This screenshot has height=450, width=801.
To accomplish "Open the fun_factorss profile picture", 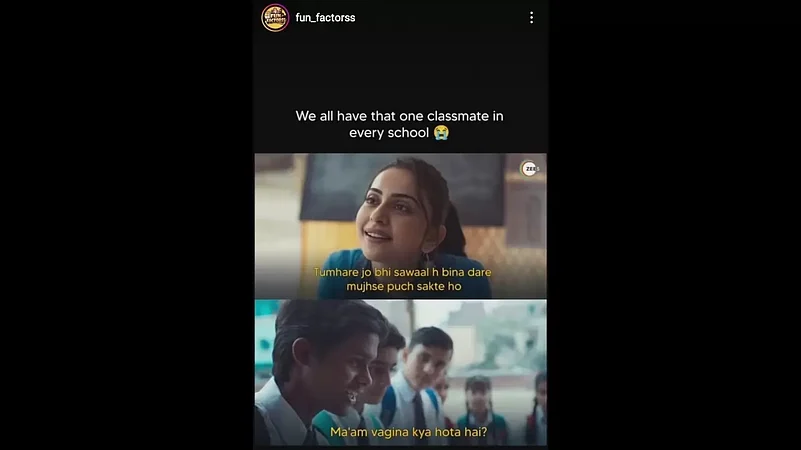I will coord(275,17).
